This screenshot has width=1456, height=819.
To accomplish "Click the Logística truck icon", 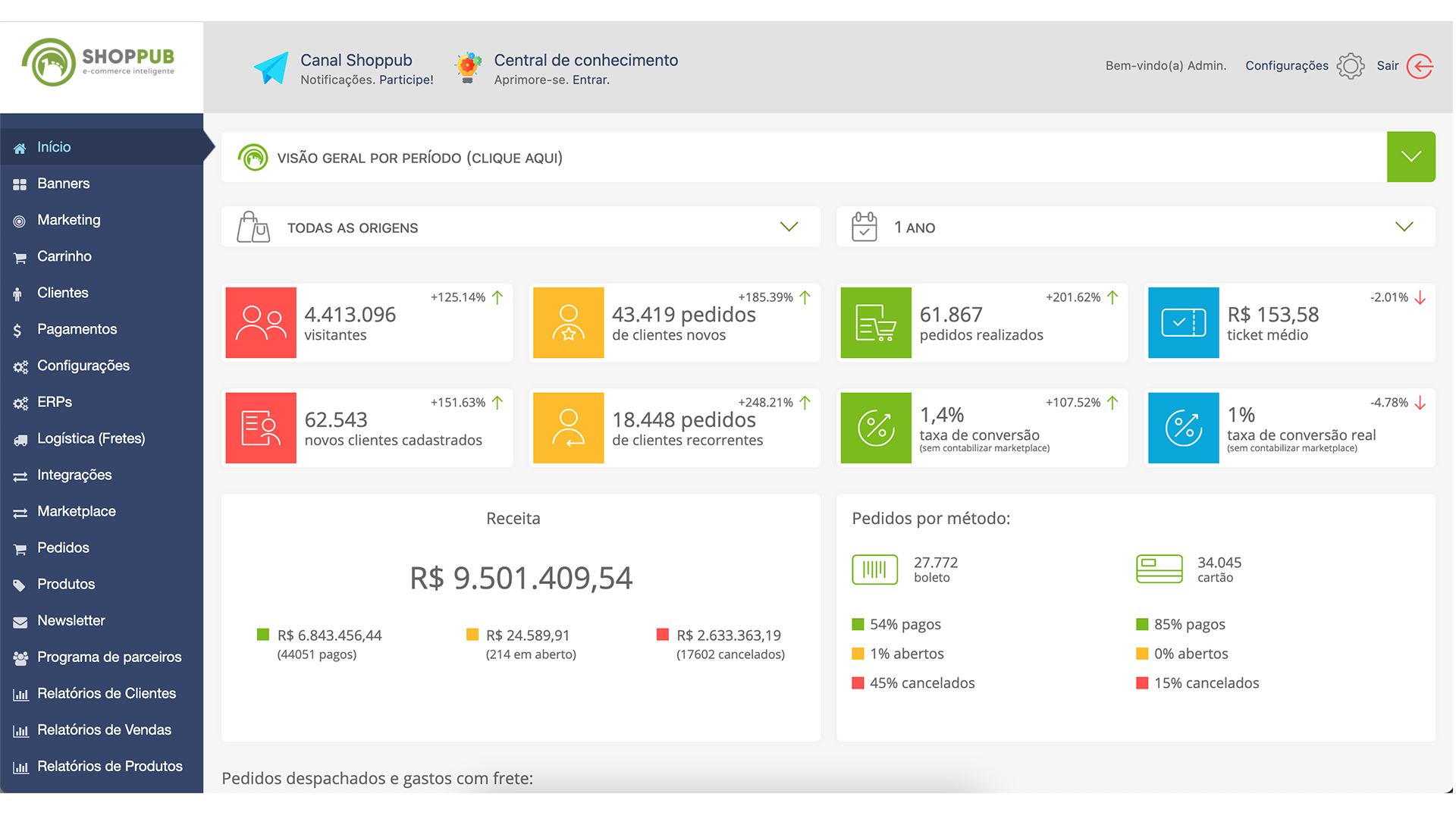I will 20,440.
